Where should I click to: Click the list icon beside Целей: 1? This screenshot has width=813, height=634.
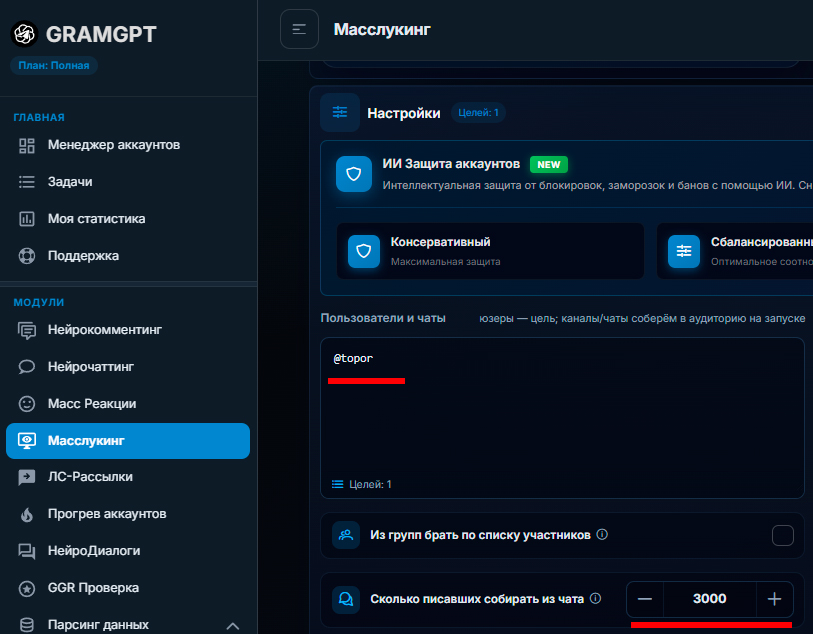[338, 484]
